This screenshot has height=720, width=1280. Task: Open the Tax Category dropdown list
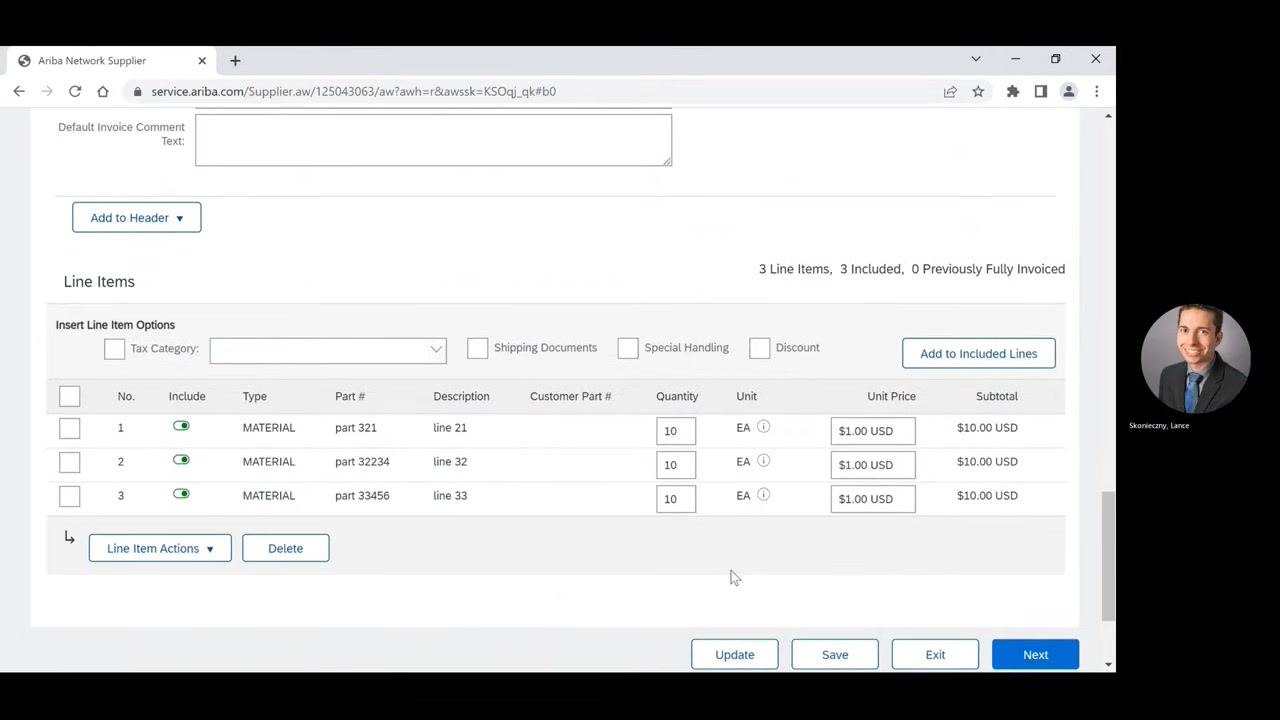(328, 350)
